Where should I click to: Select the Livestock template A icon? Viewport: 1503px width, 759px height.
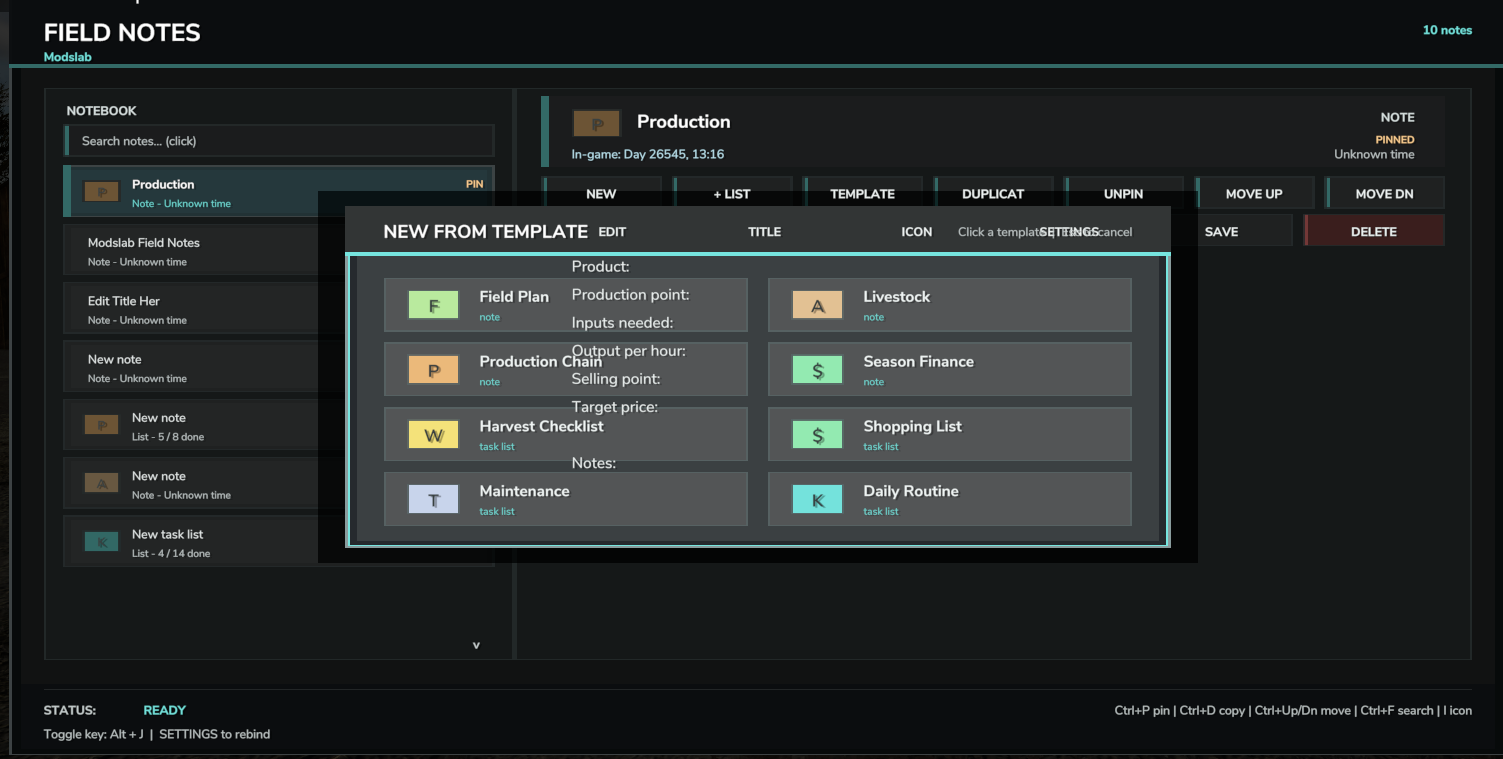[x=817, y=305]
